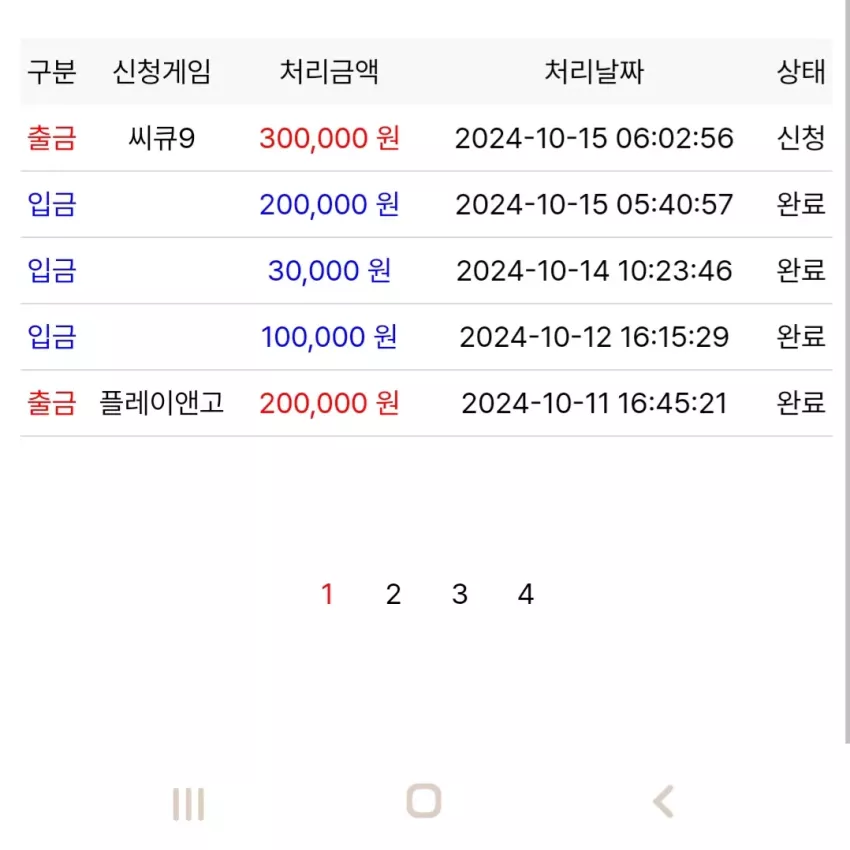This screenshot has width=850, height=850.
Task: Click the 구분 column header
Action: pos(52,72)
